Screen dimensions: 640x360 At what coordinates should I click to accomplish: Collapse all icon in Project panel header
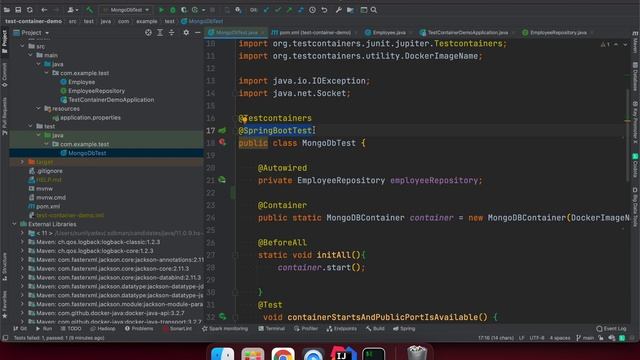pyautogui.click(x=171, y=33)
